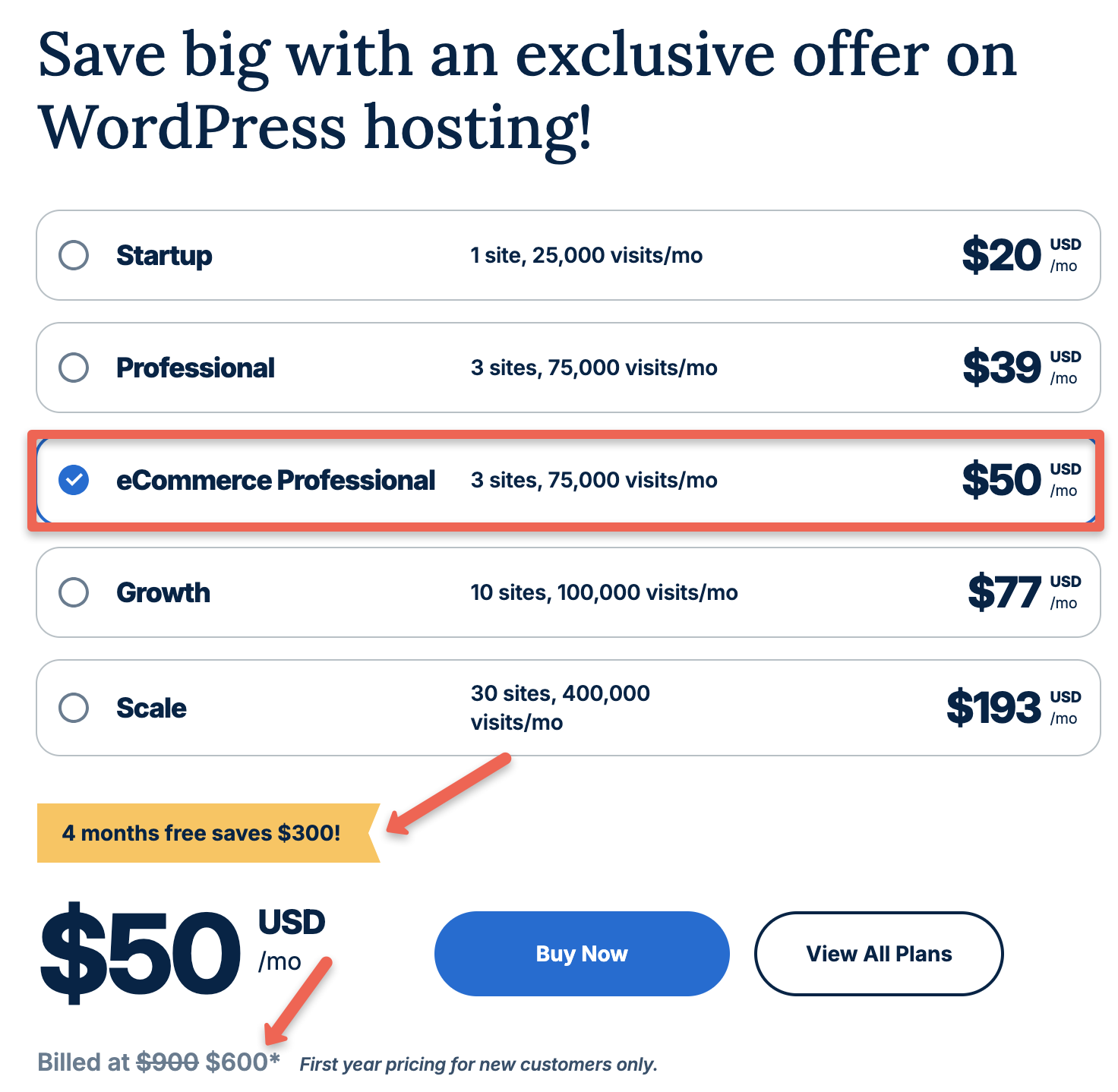Click the $193 price on the Scale plan
The height and width of the screenshot is (1092, 1118).
point(997,707)
